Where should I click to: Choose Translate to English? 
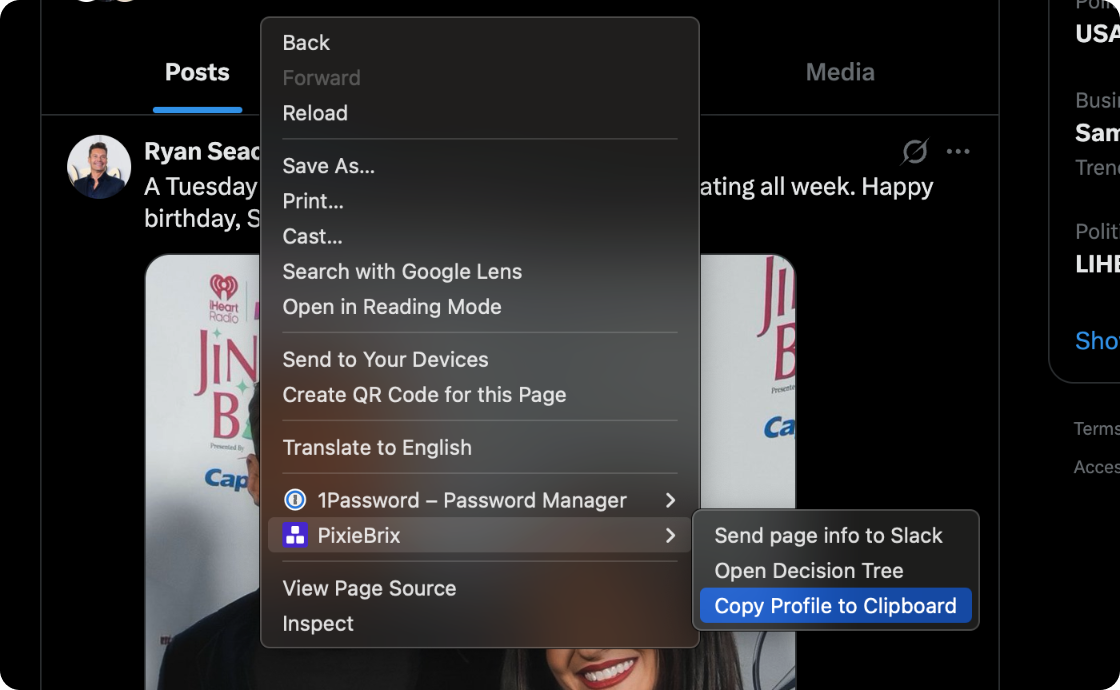pyautogui.click(x=377, y=448)
